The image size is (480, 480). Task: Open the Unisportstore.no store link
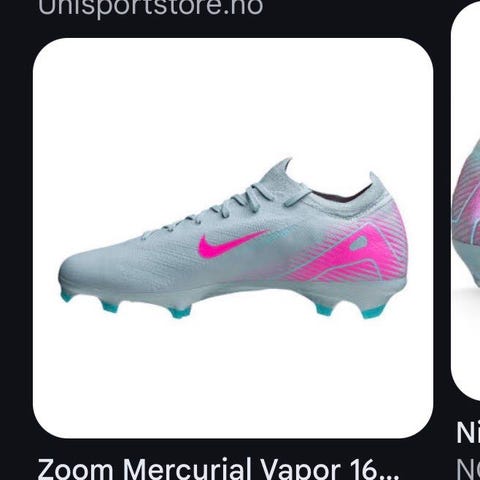[x=150, y=6]
